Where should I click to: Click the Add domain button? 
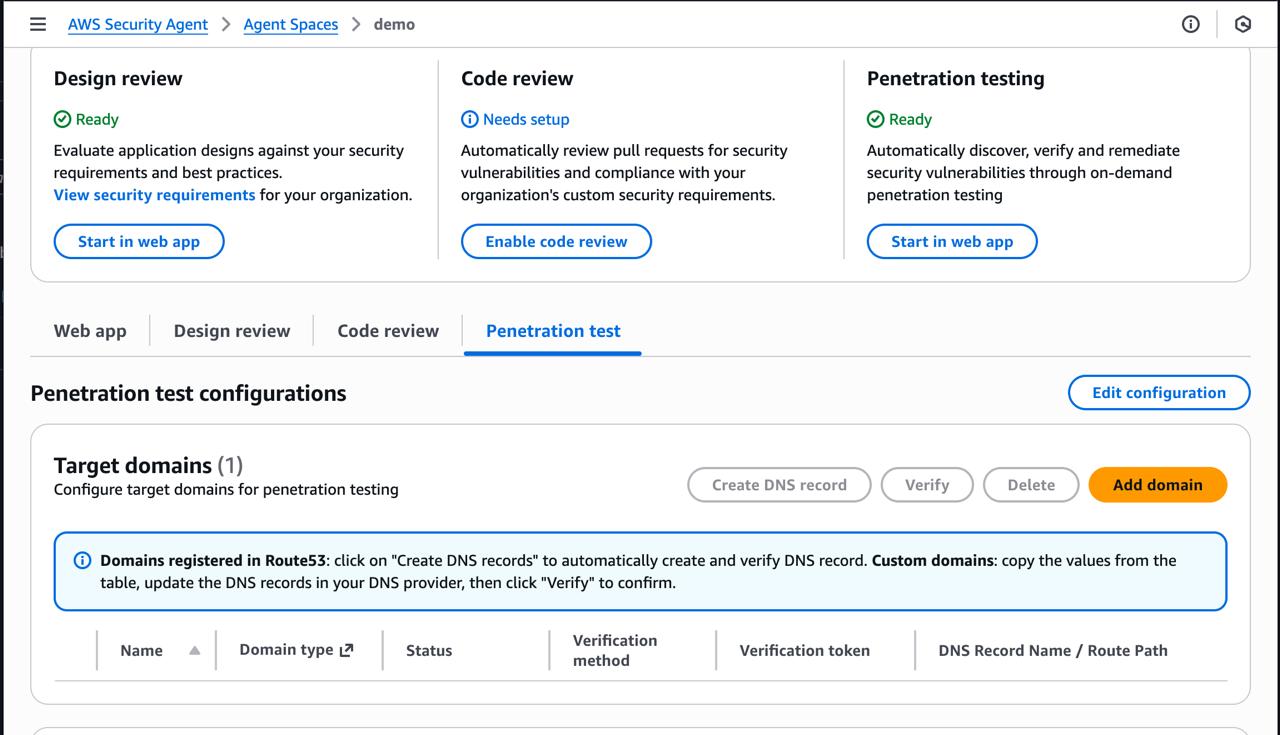pos(1157,485)
